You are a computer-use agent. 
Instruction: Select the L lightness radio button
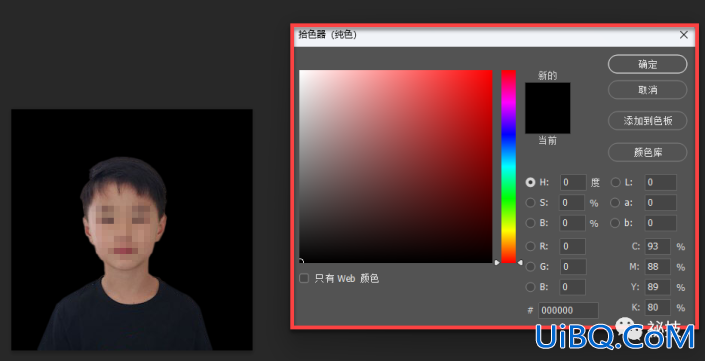[x=615, y=183]
